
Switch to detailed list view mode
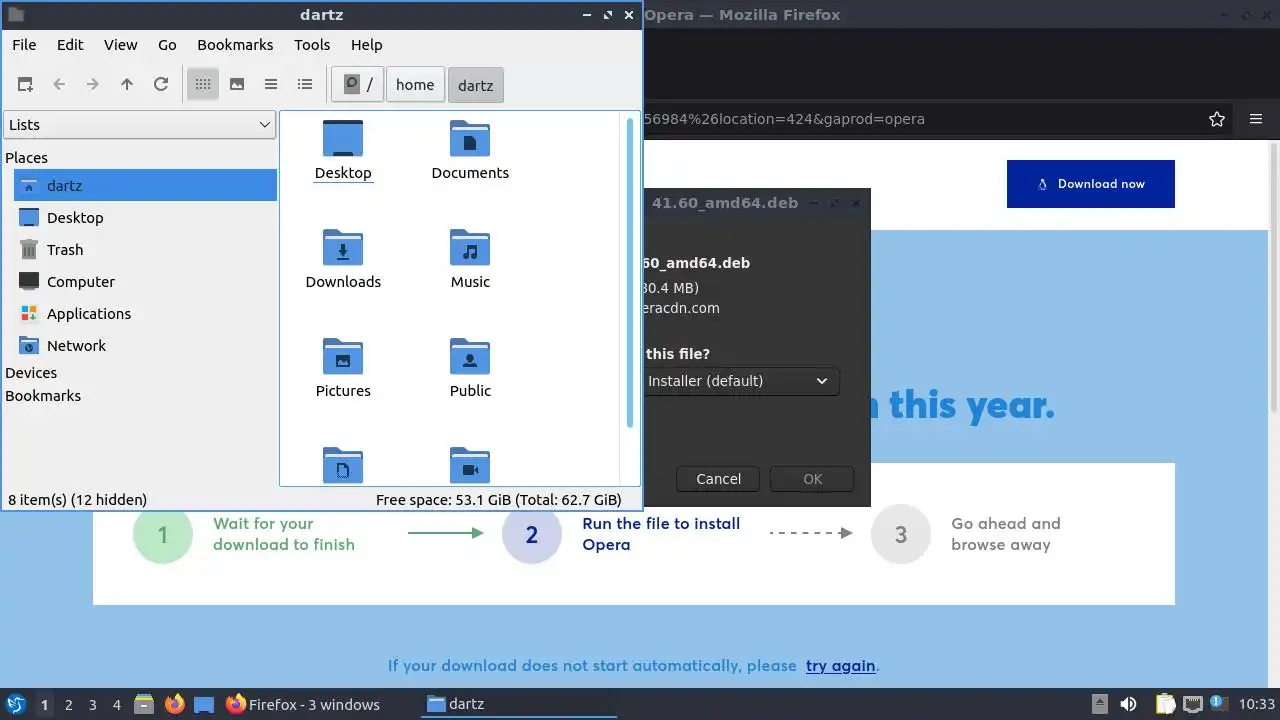click(305, 85)
